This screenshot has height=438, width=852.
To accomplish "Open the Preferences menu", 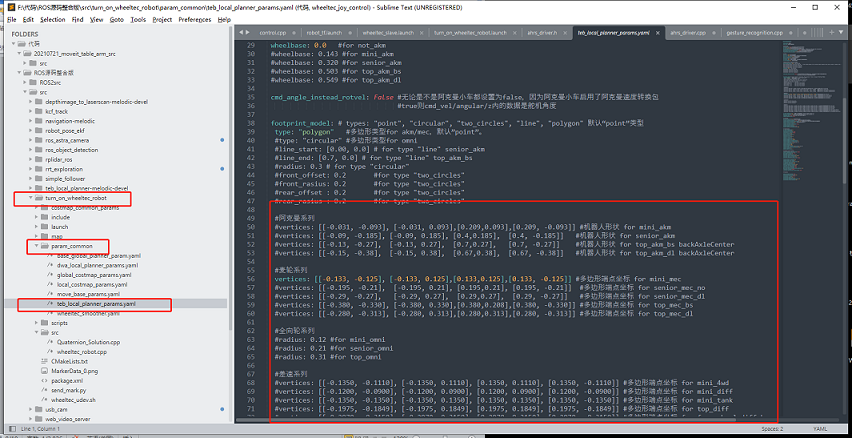I will [x=195, y=20].
